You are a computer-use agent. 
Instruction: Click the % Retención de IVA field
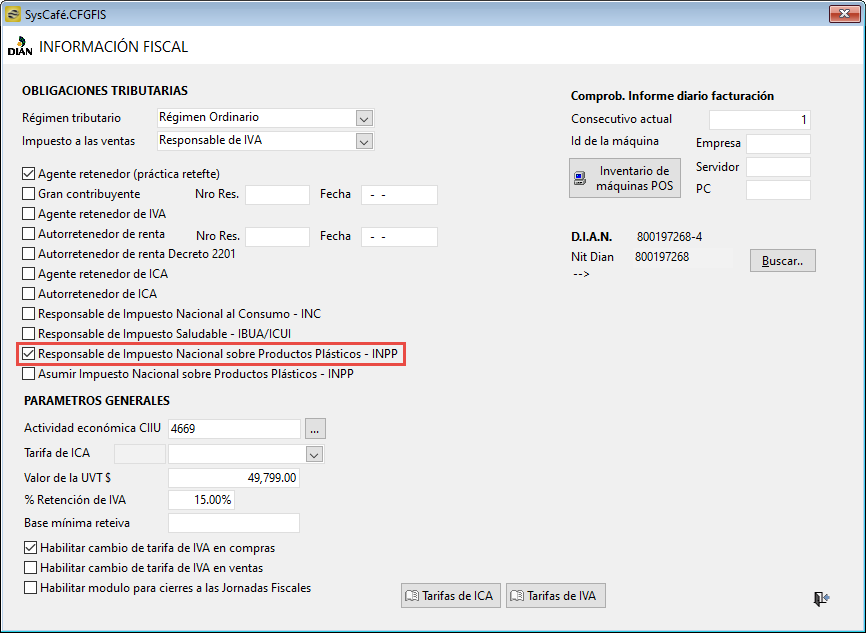tap(201, 500)
